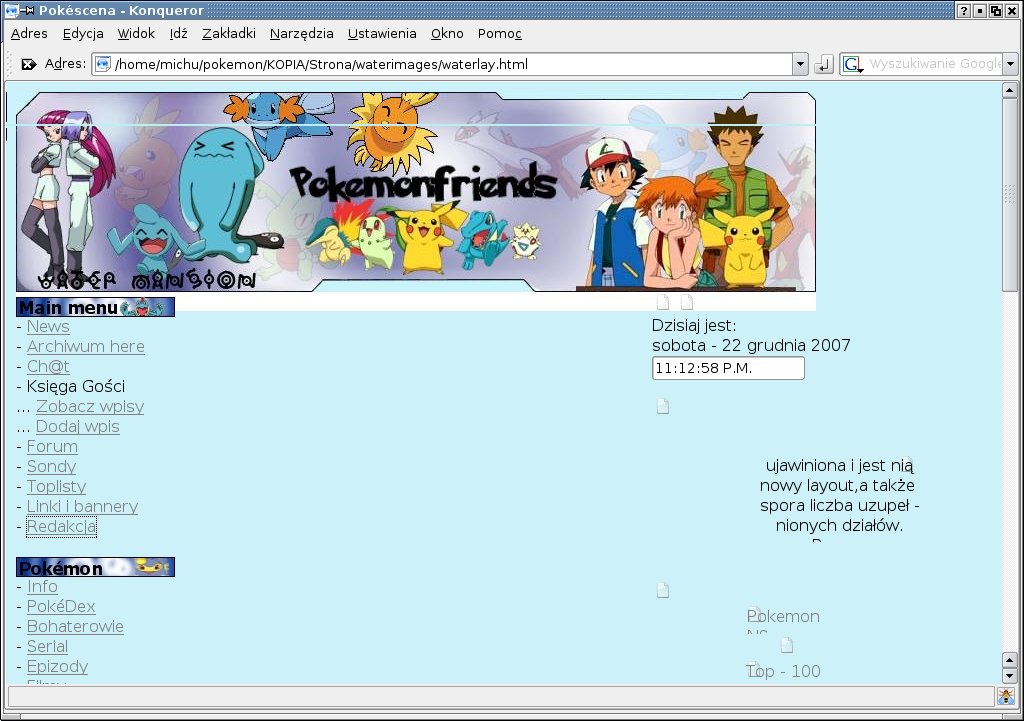Open the Ustawienia menu

[382, 33]
